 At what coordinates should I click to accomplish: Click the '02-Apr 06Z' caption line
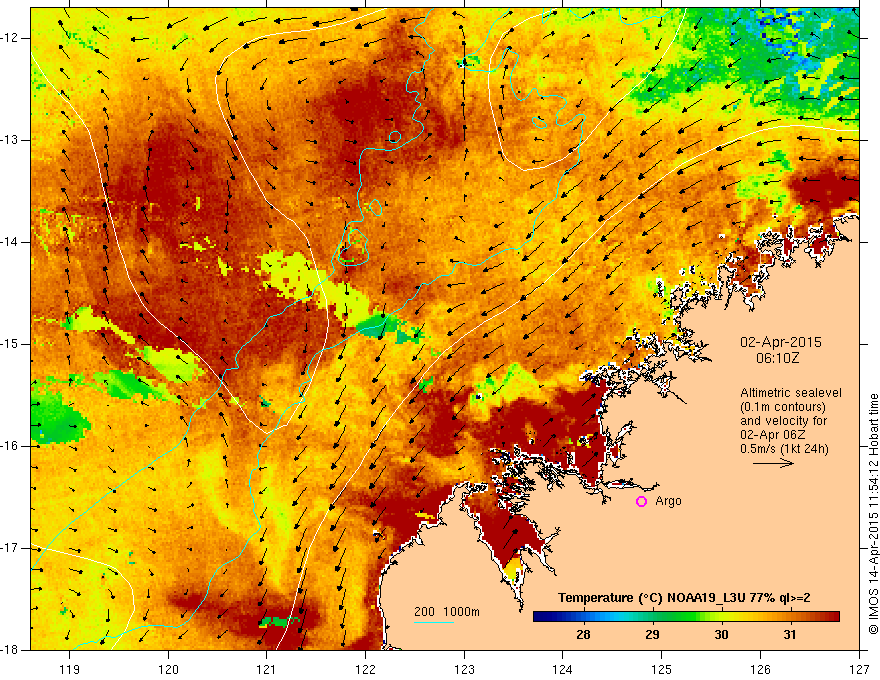pyautogui.click(x=773, y=435)
